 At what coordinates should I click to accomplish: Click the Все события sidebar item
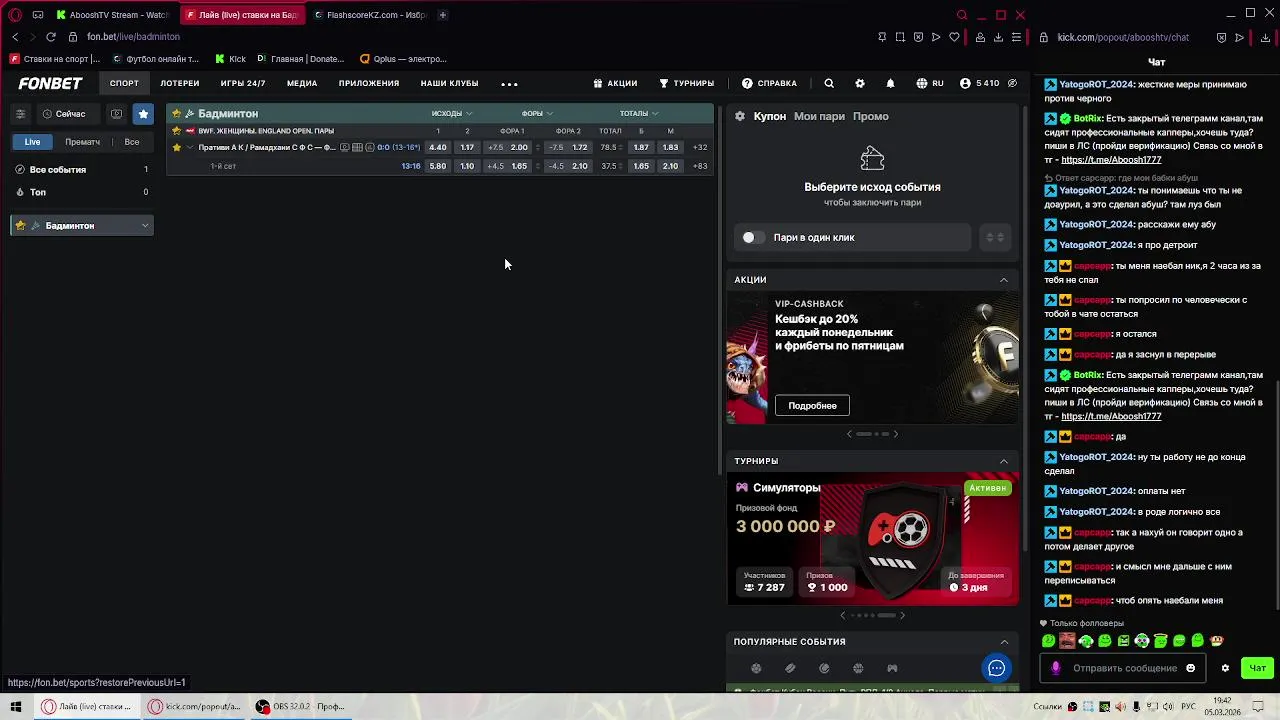[82, 170]
